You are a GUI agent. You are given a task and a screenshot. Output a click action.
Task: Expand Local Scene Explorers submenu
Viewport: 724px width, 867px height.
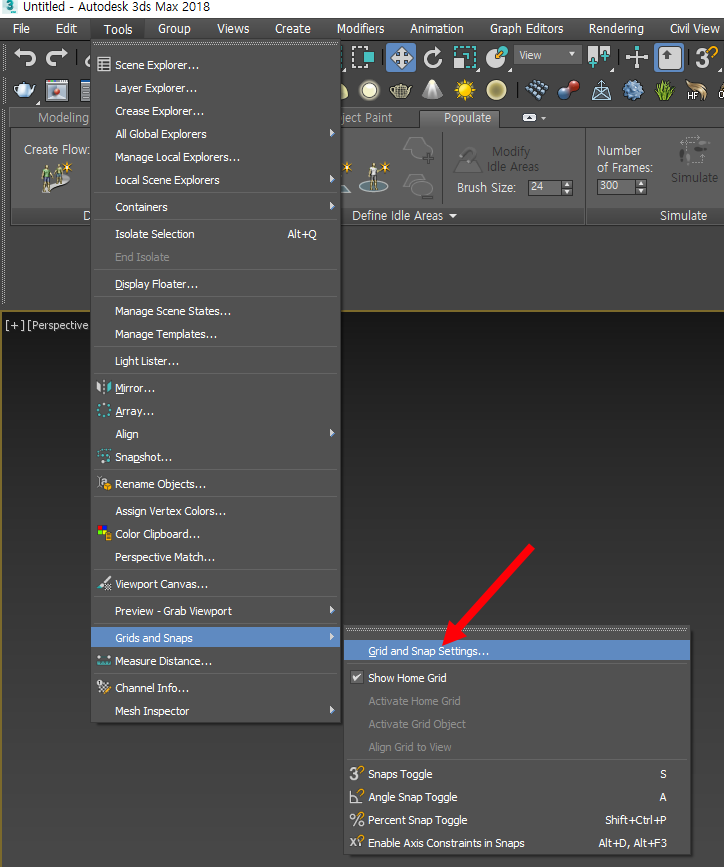[x=216, y=180]
